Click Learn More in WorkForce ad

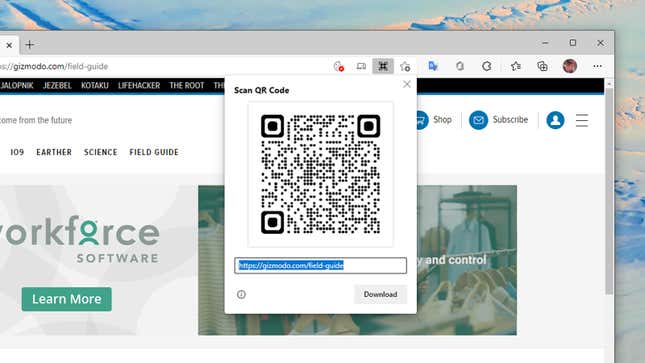(67, 299)
